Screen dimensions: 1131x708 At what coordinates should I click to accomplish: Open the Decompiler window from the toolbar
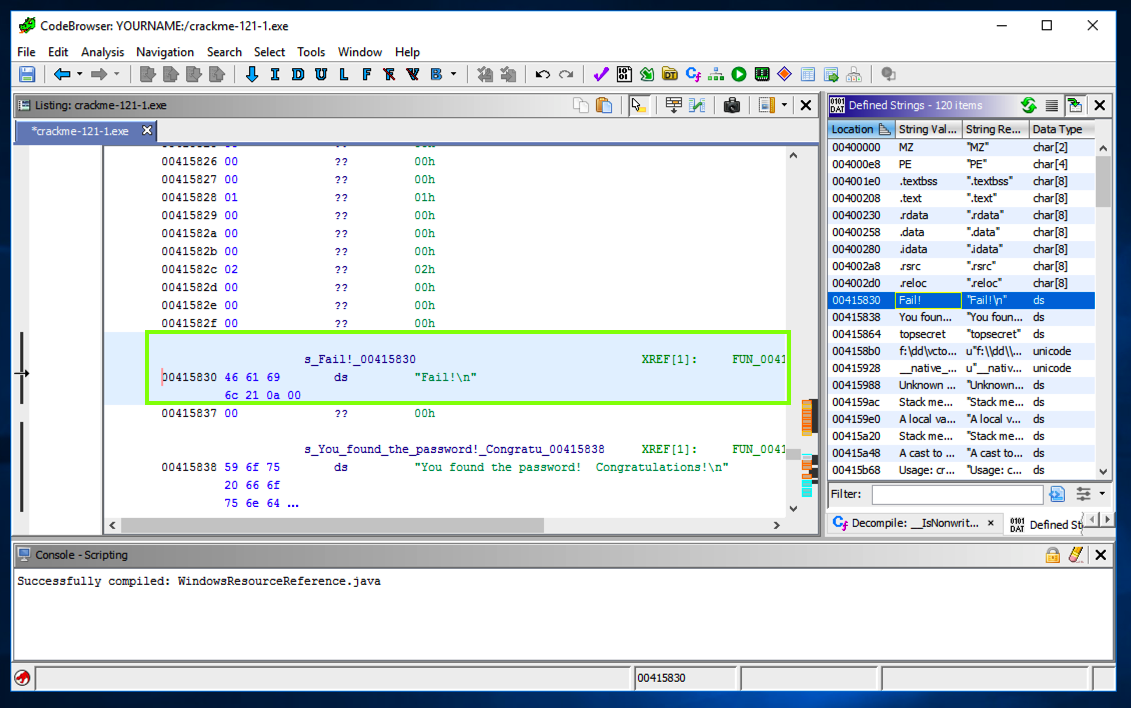pos(693,75)
